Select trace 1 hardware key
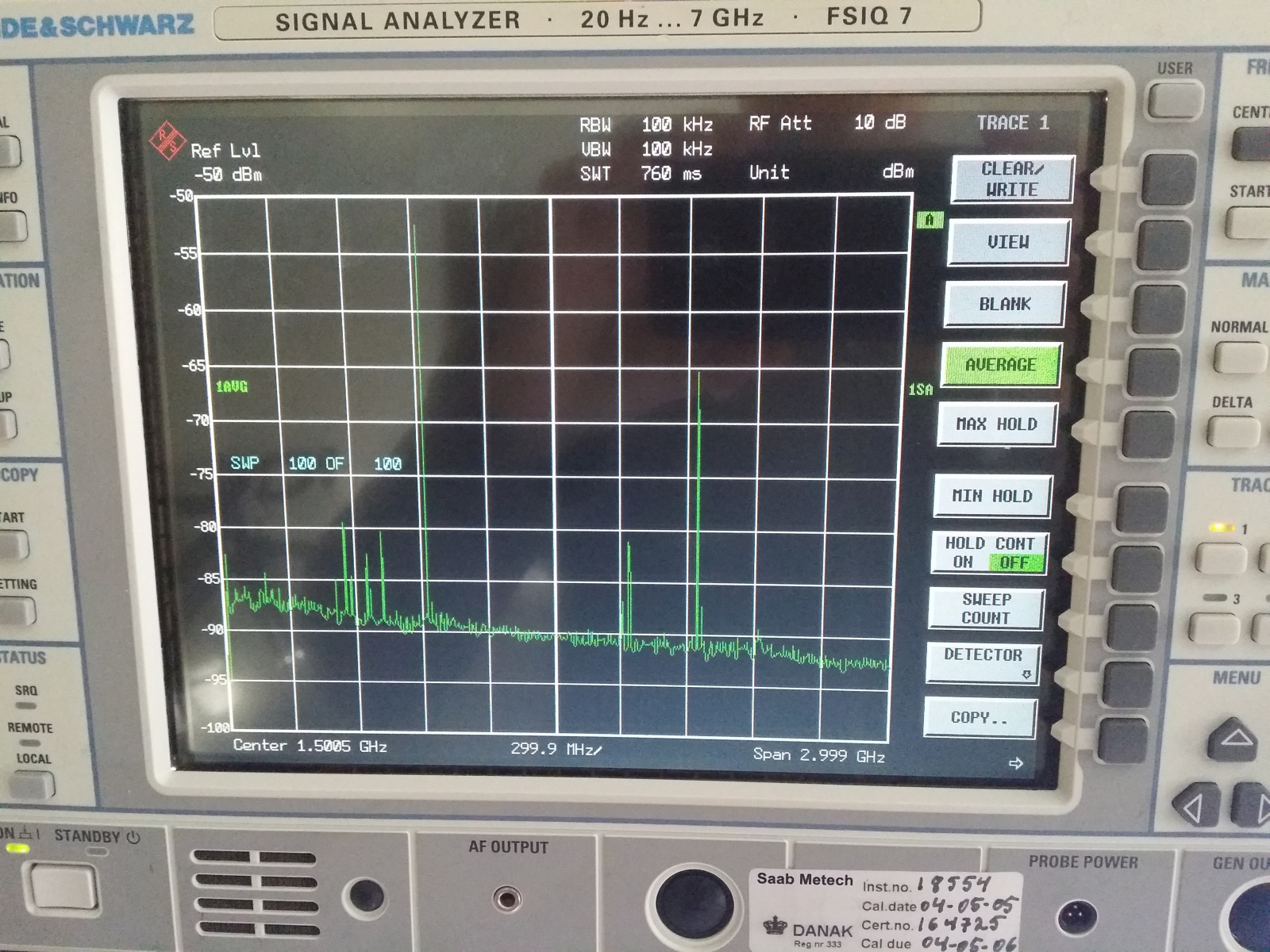 click(1220, 558)
